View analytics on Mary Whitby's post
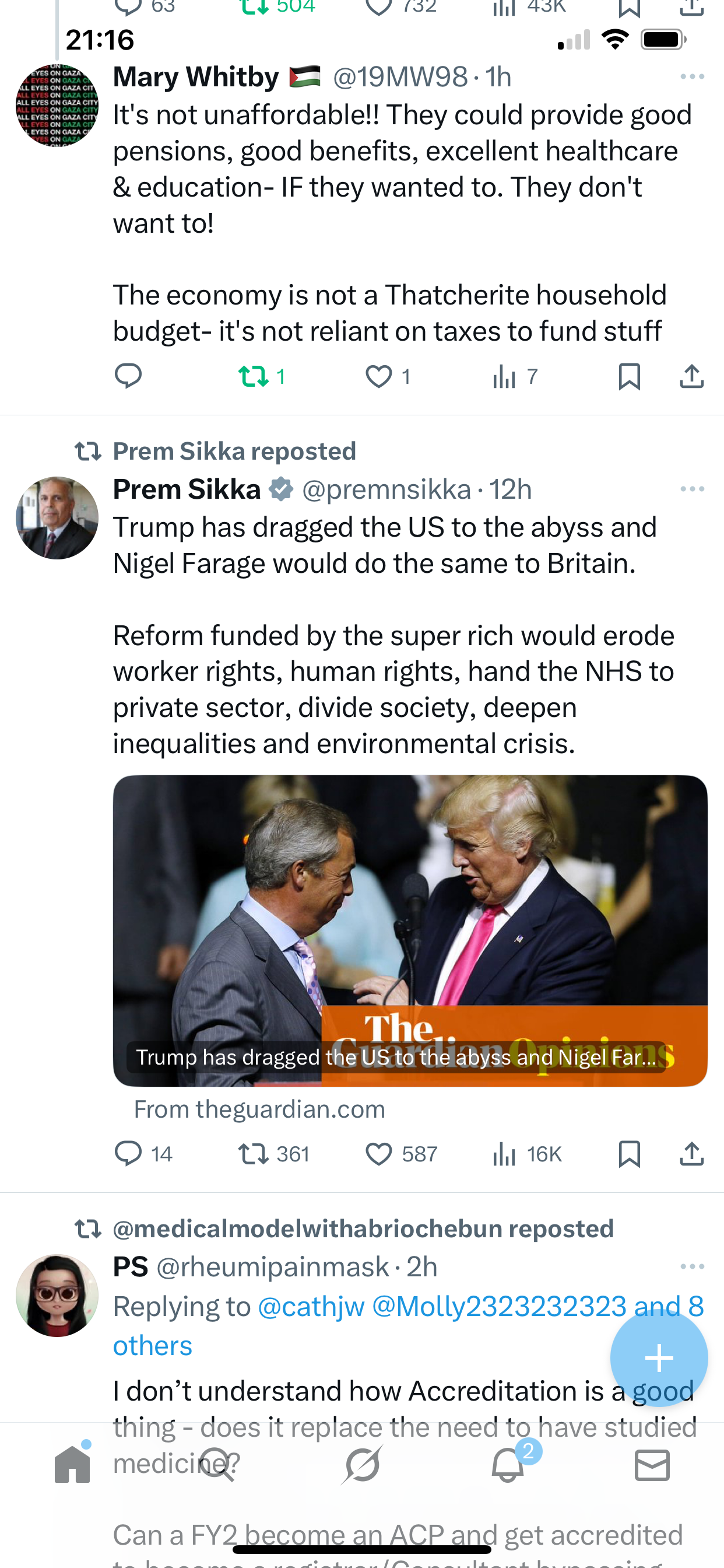Image resolution: width=724 pixels, height=1568 pixels. click(505, 376)
